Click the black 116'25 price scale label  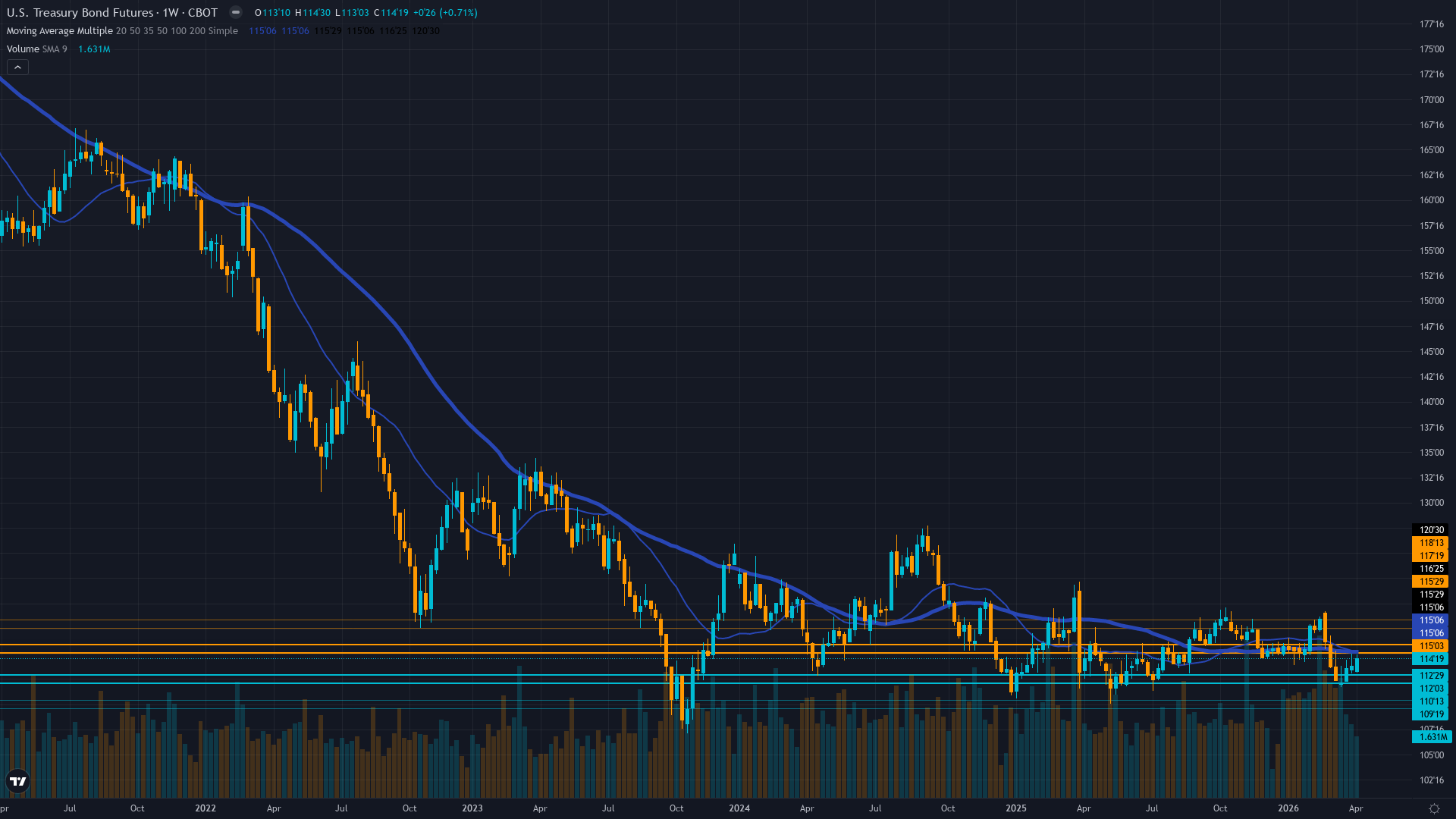[1430, 569]
